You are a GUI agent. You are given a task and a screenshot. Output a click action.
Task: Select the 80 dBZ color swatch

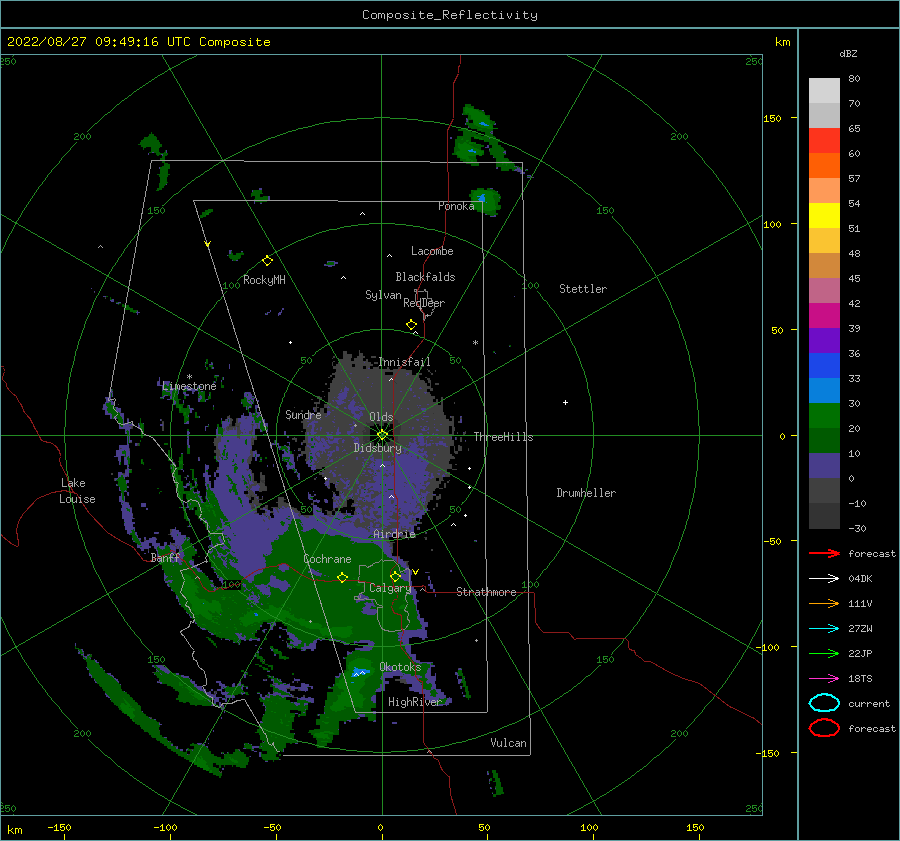824,90
